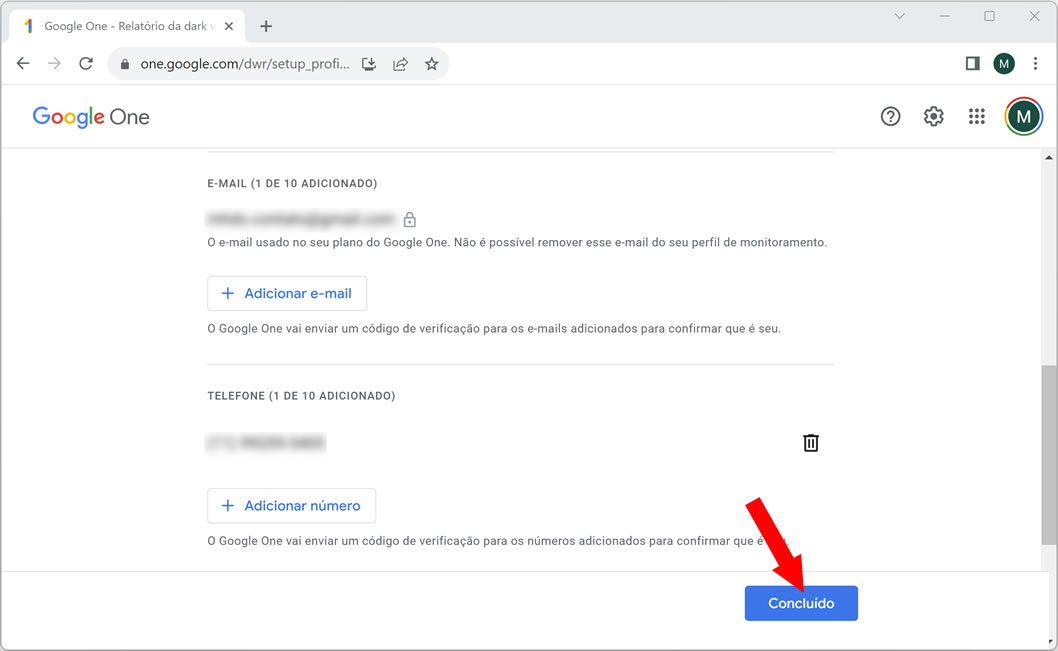Screen dimensions: 1058x651
Task: Reload the current page
Action: (x=86, y=64)
